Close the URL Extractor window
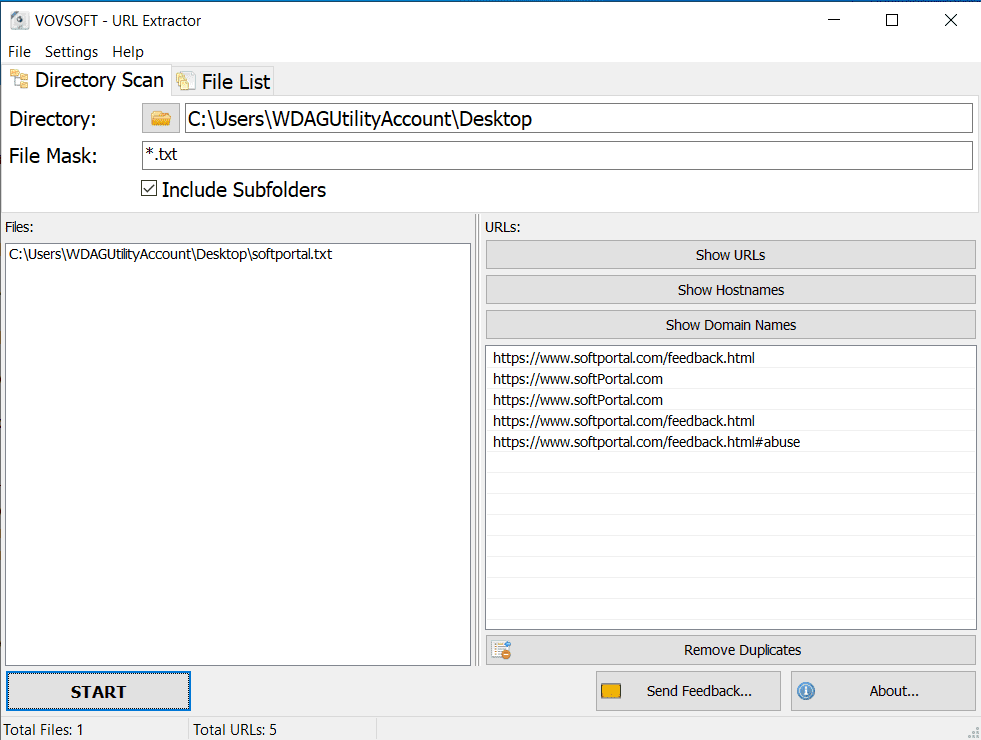This screenshot has height=740, width=981. click(950, 20)
